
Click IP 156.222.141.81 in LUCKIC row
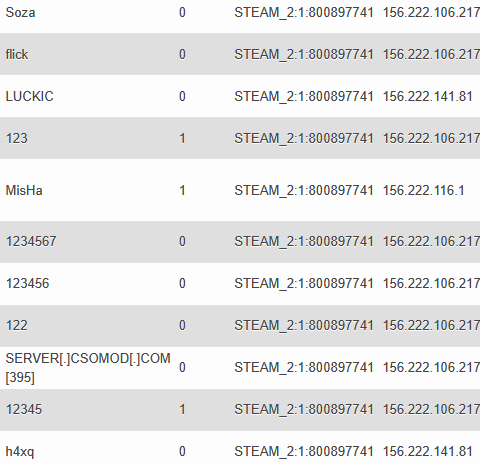[x=428, y=97]
